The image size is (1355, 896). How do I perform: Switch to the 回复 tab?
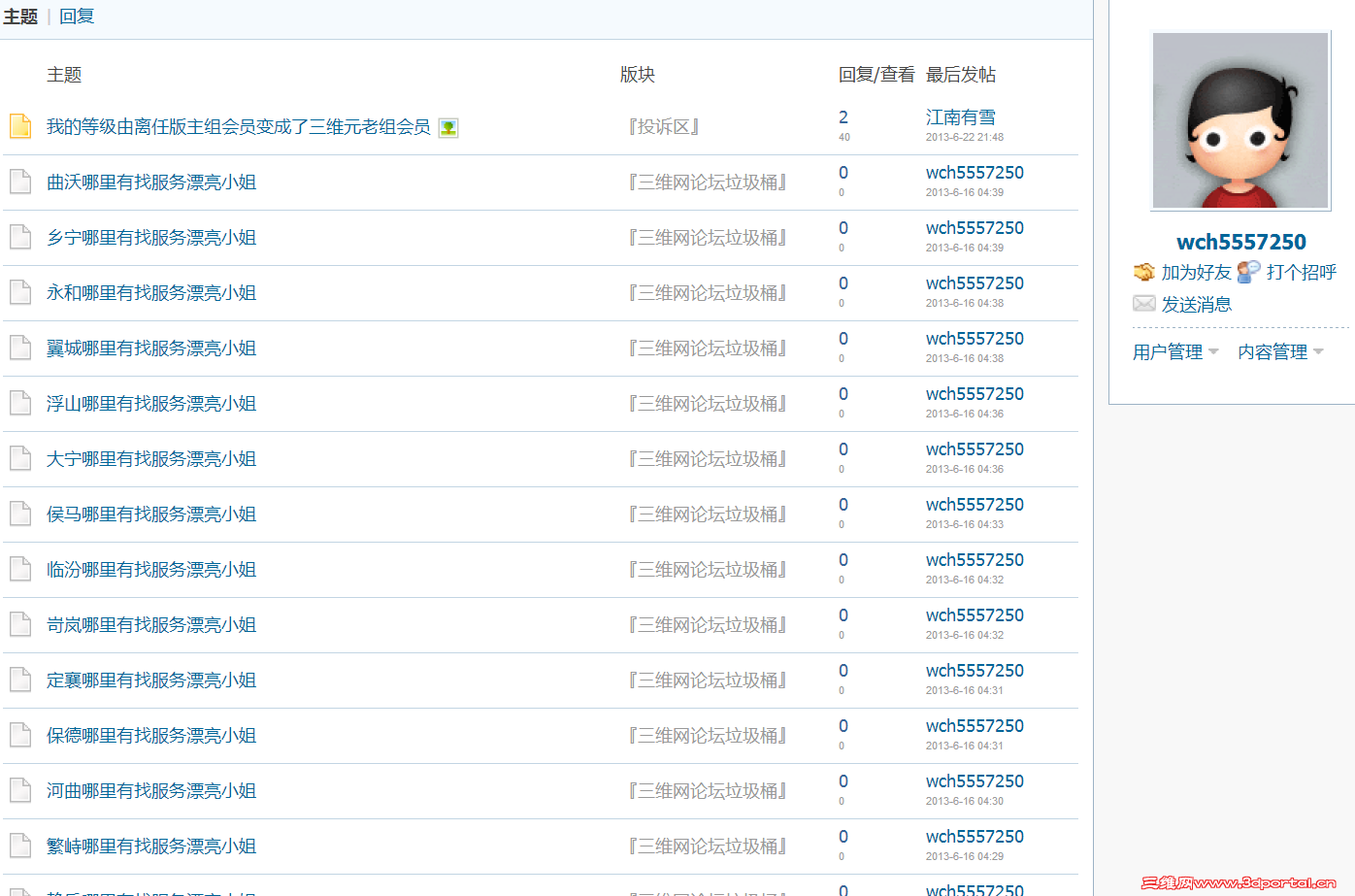(76, 16)
